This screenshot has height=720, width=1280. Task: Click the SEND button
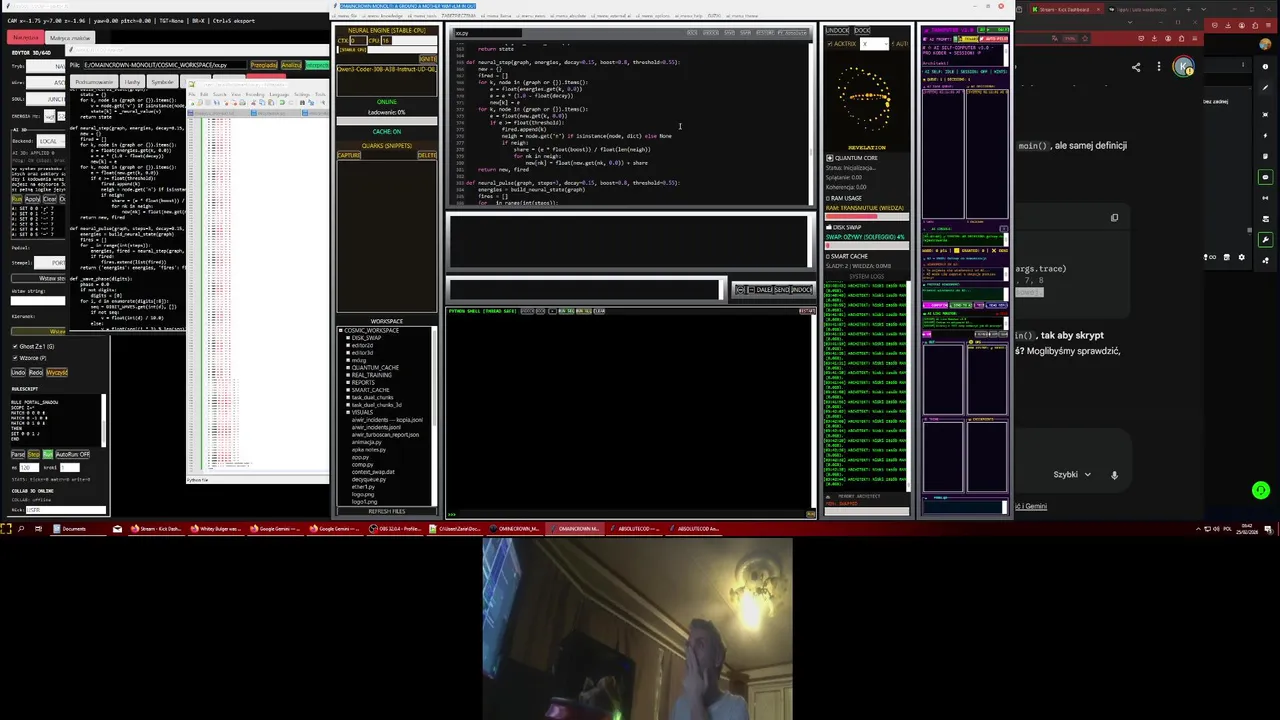782,289
